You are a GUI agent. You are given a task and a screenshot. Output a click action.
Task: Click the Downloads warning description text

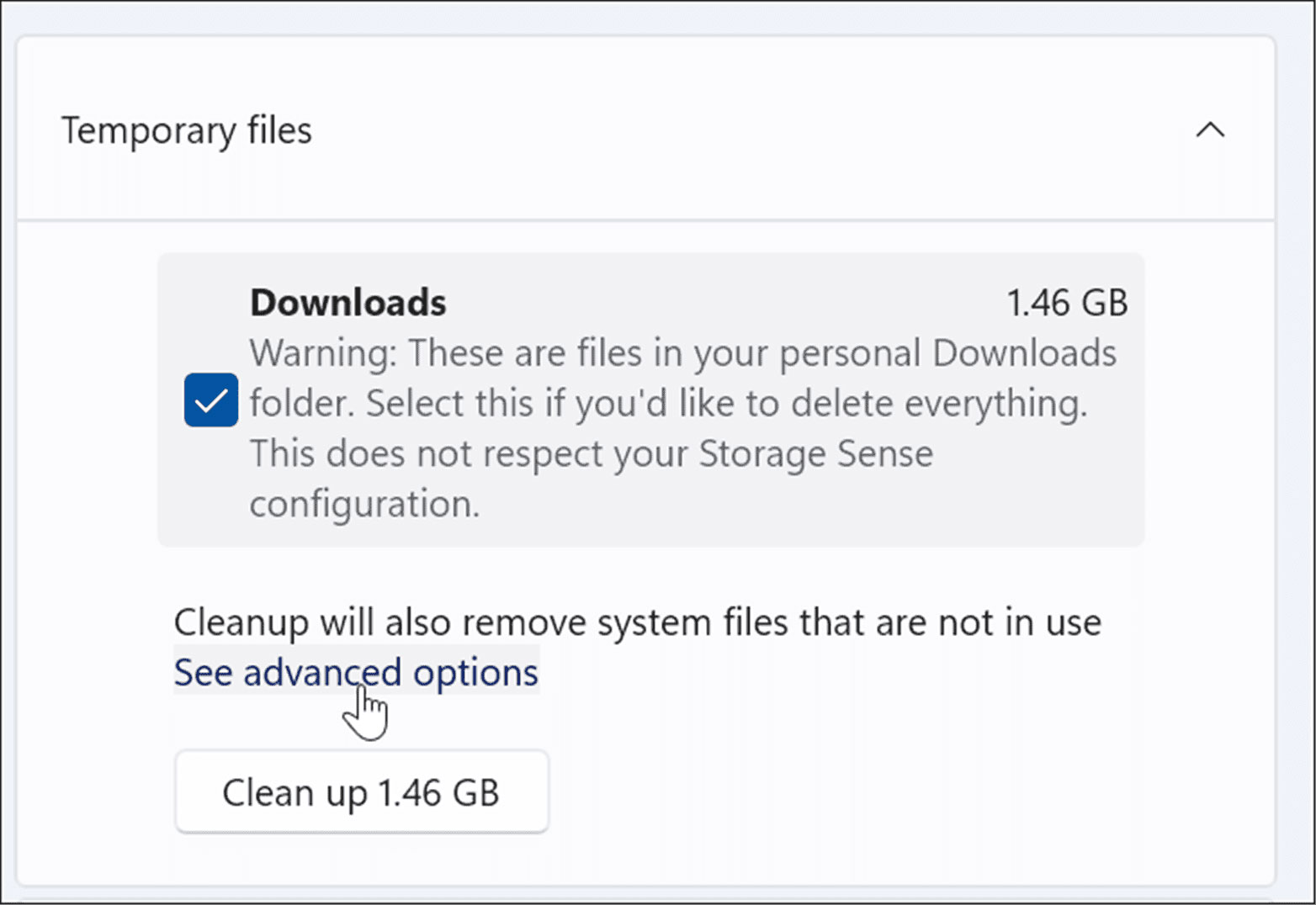pyautogui.click(x=683, y=428)
